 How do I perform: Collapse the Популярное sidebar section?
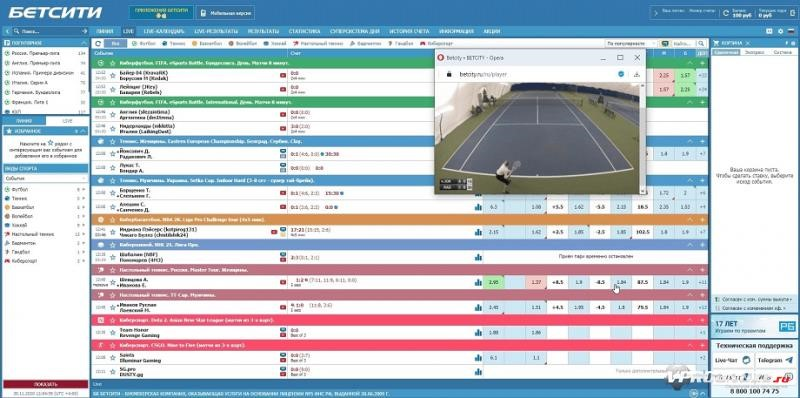(x=84, y=43)
